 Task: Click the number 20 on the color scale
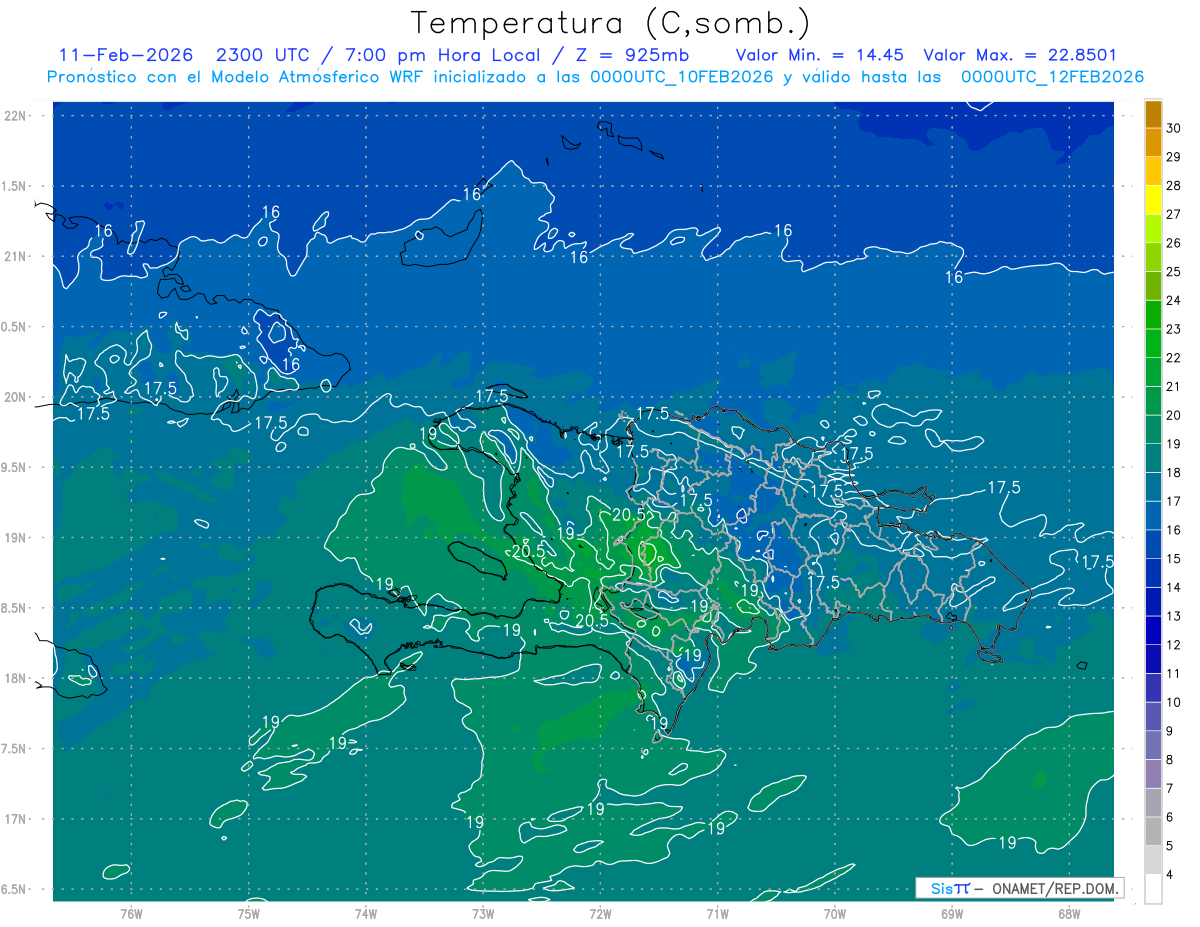pyautogui.click(x=1174, y=415)
